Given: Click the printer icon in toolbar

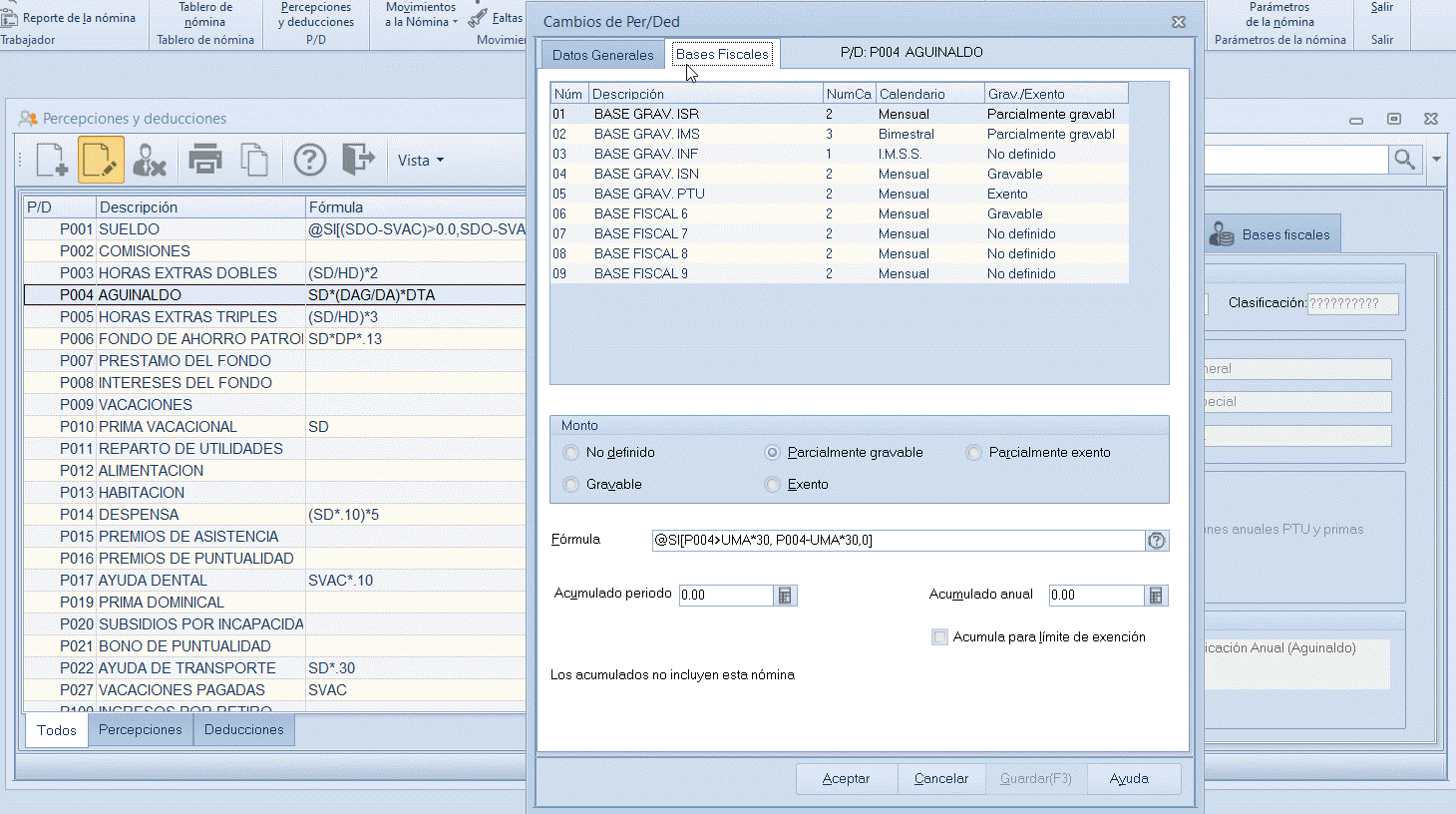Looking at the screenshot, I should point(205,160).
